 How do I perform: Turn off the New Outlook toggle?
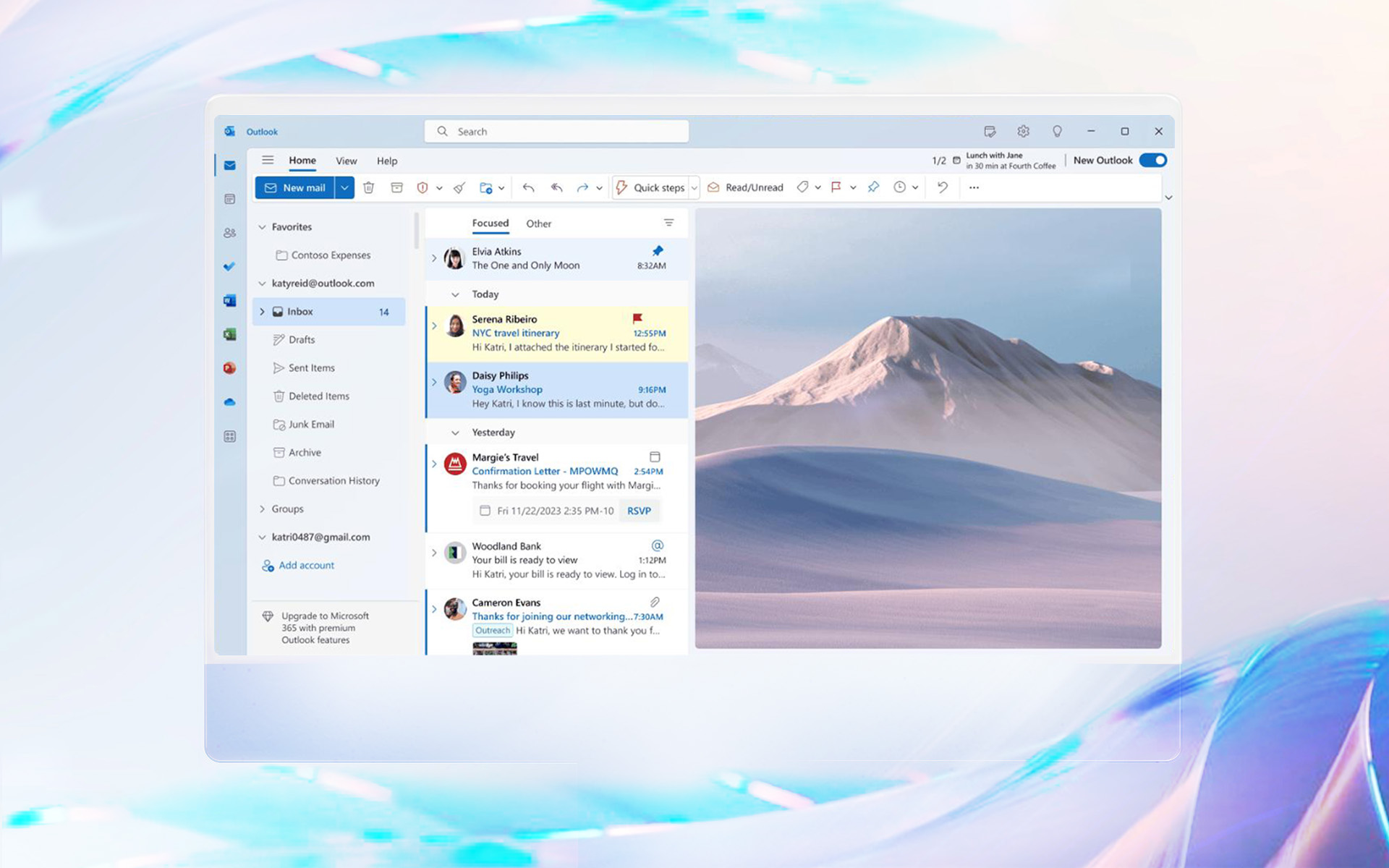pos(1153,160)
